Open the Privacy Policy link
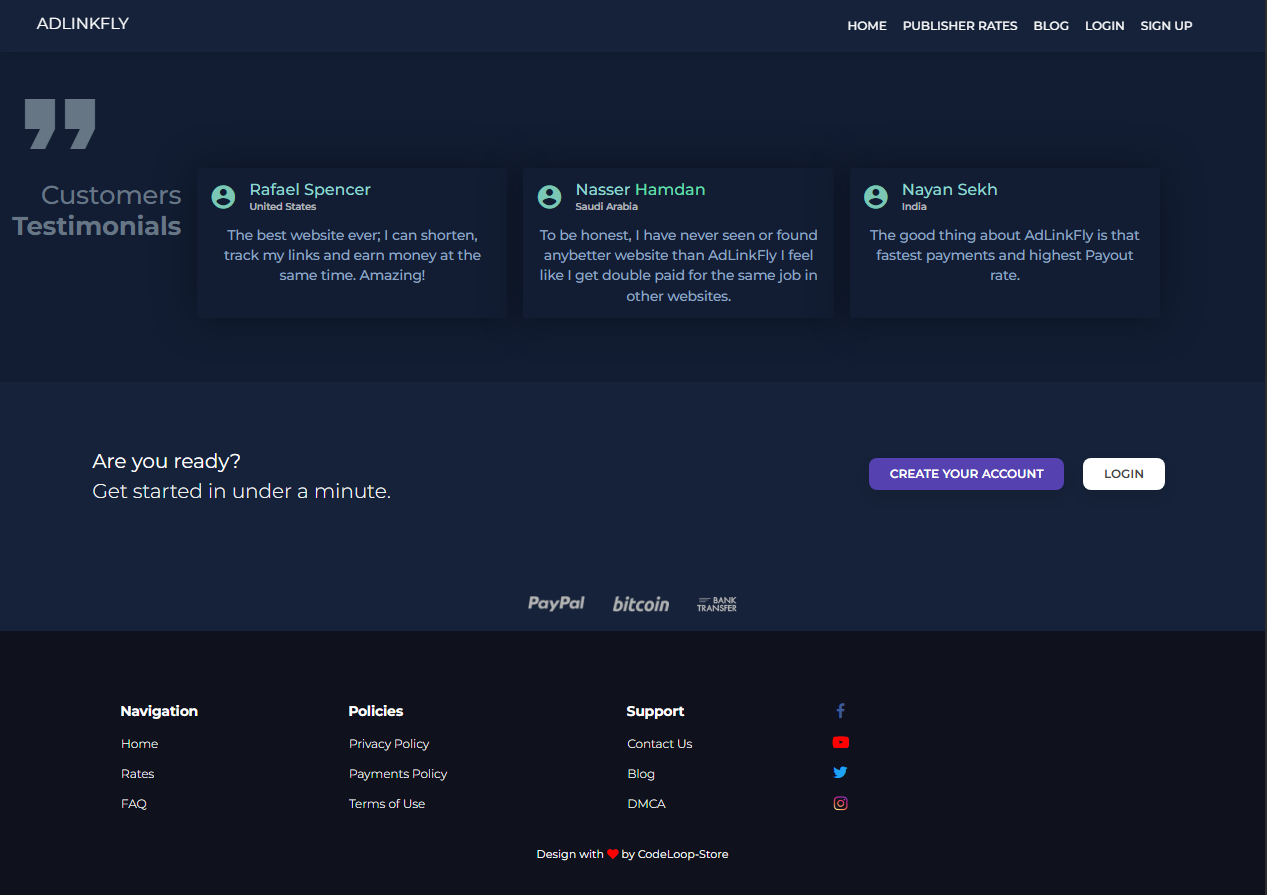 [389, 744]
